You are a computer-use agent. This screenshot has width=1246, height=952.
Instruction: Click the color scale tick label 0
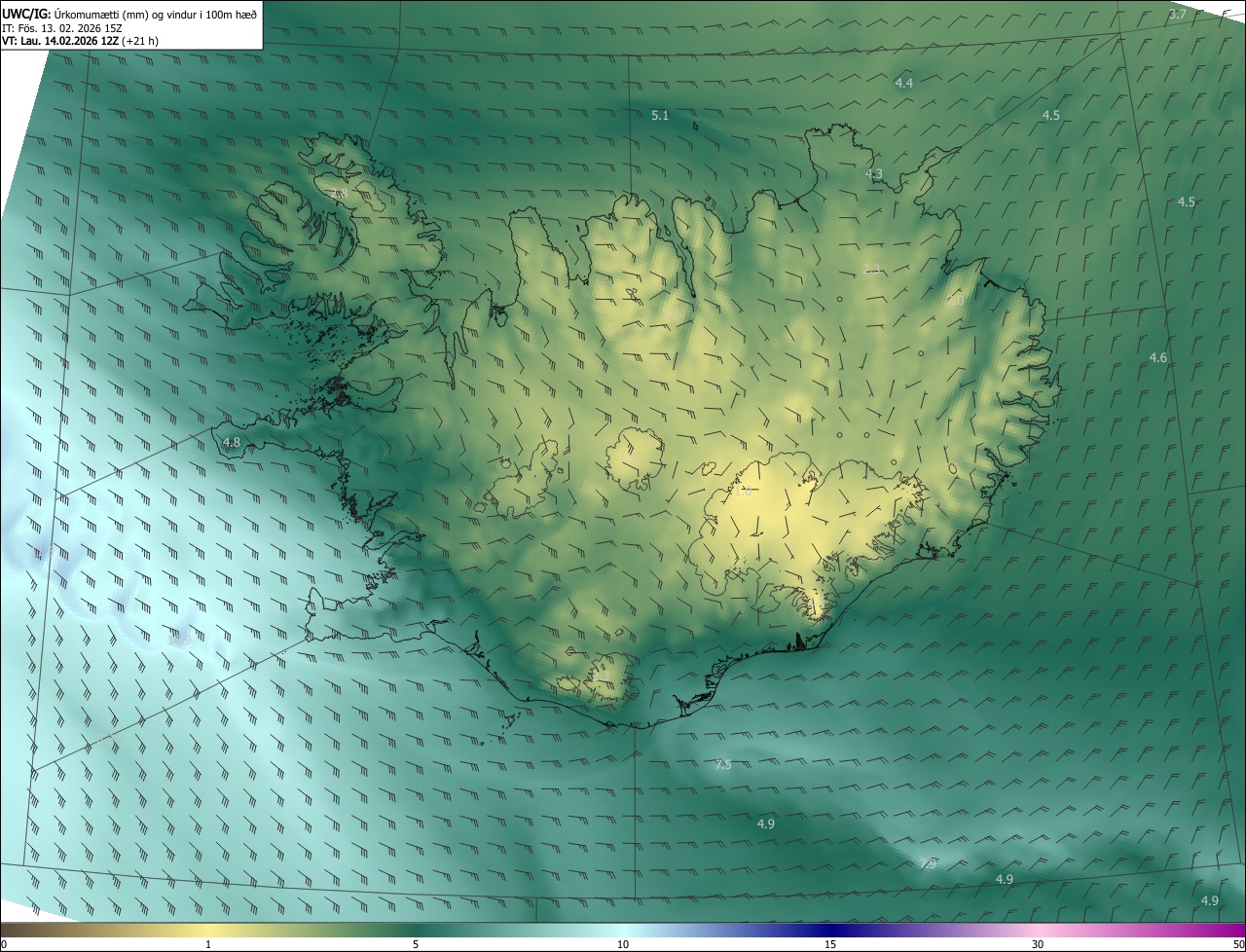click(x=3, y=944)
